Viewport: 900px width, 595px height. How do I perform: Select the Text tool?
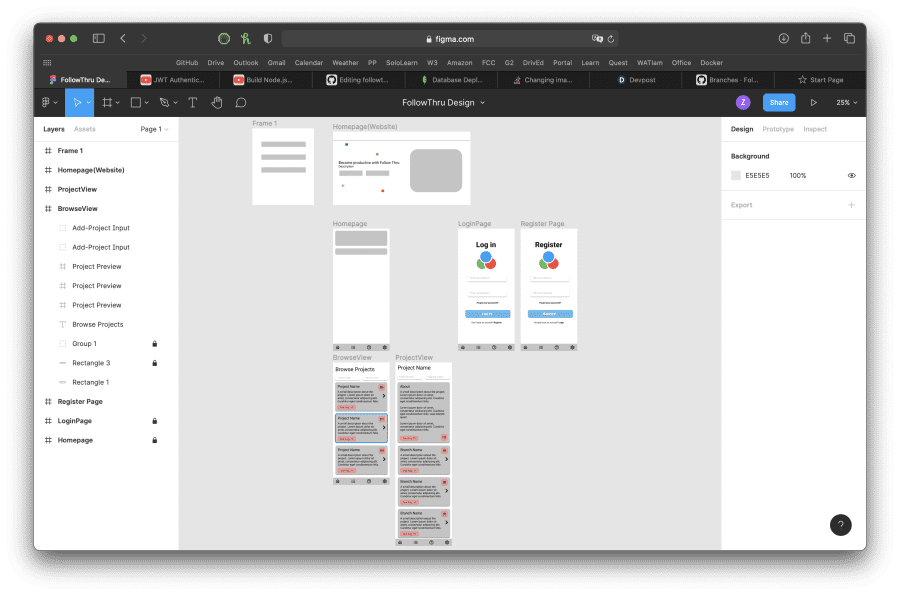(x=193, y=103)
